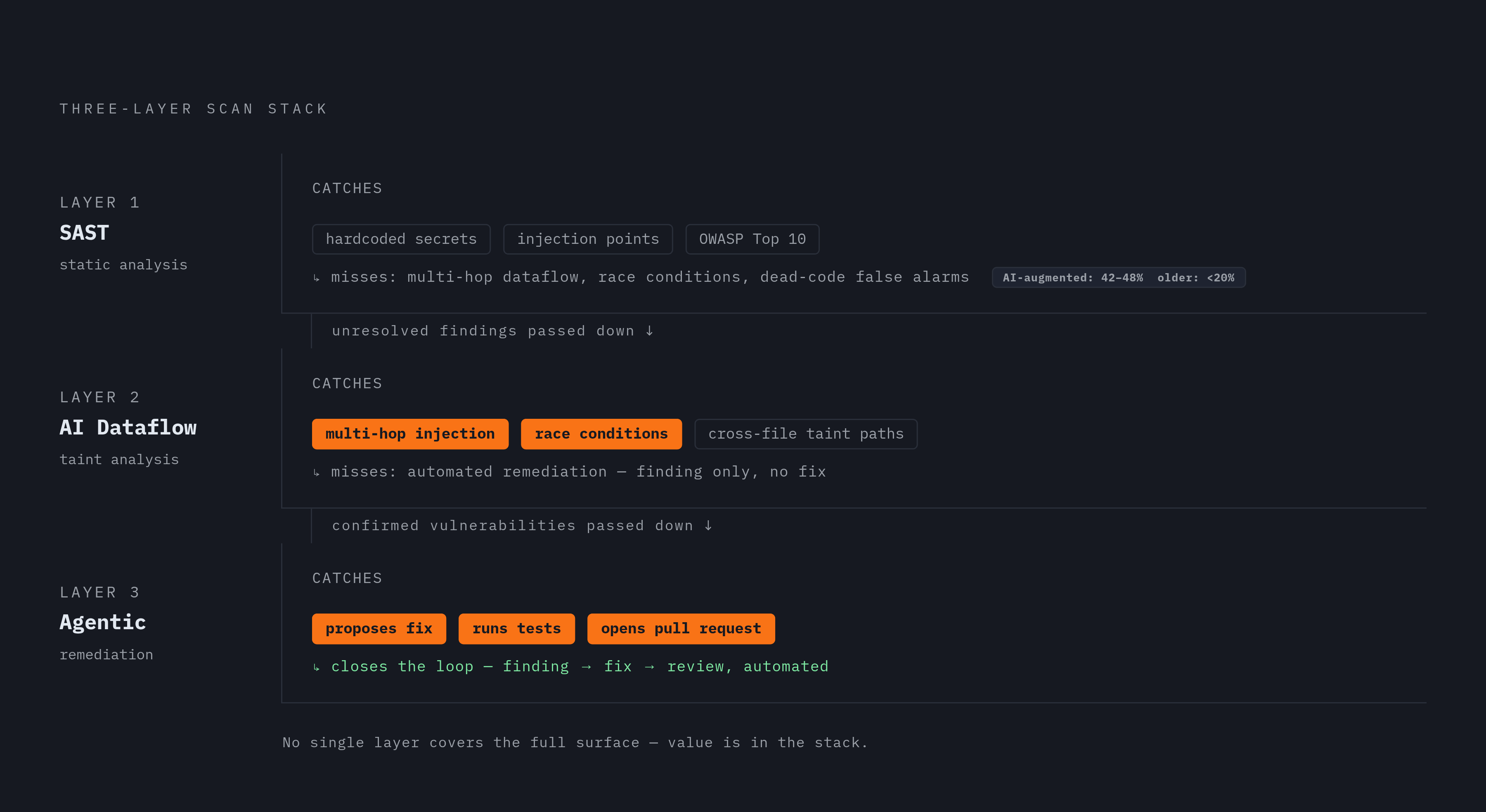Click the 'SAST' layer title

pyautogui.click(x=84, y=232)
